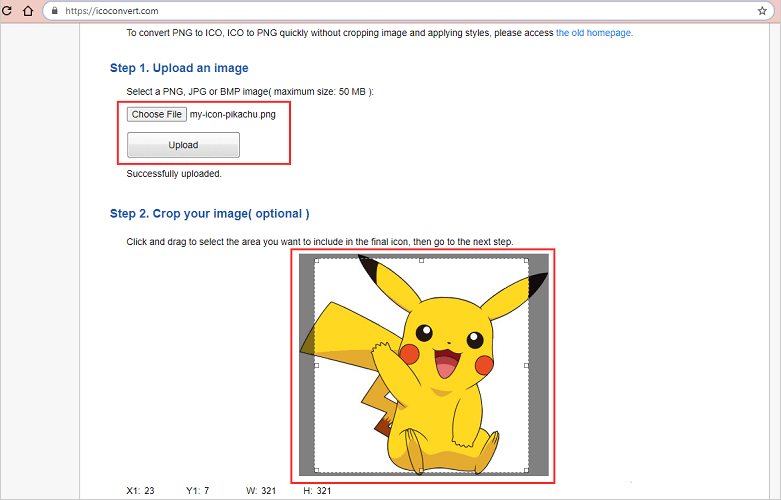Image resolution: width=781 pixels, height=500 pixels.
Task: Click Pikachu's face inside the crop area
Action: click(448, 344)
